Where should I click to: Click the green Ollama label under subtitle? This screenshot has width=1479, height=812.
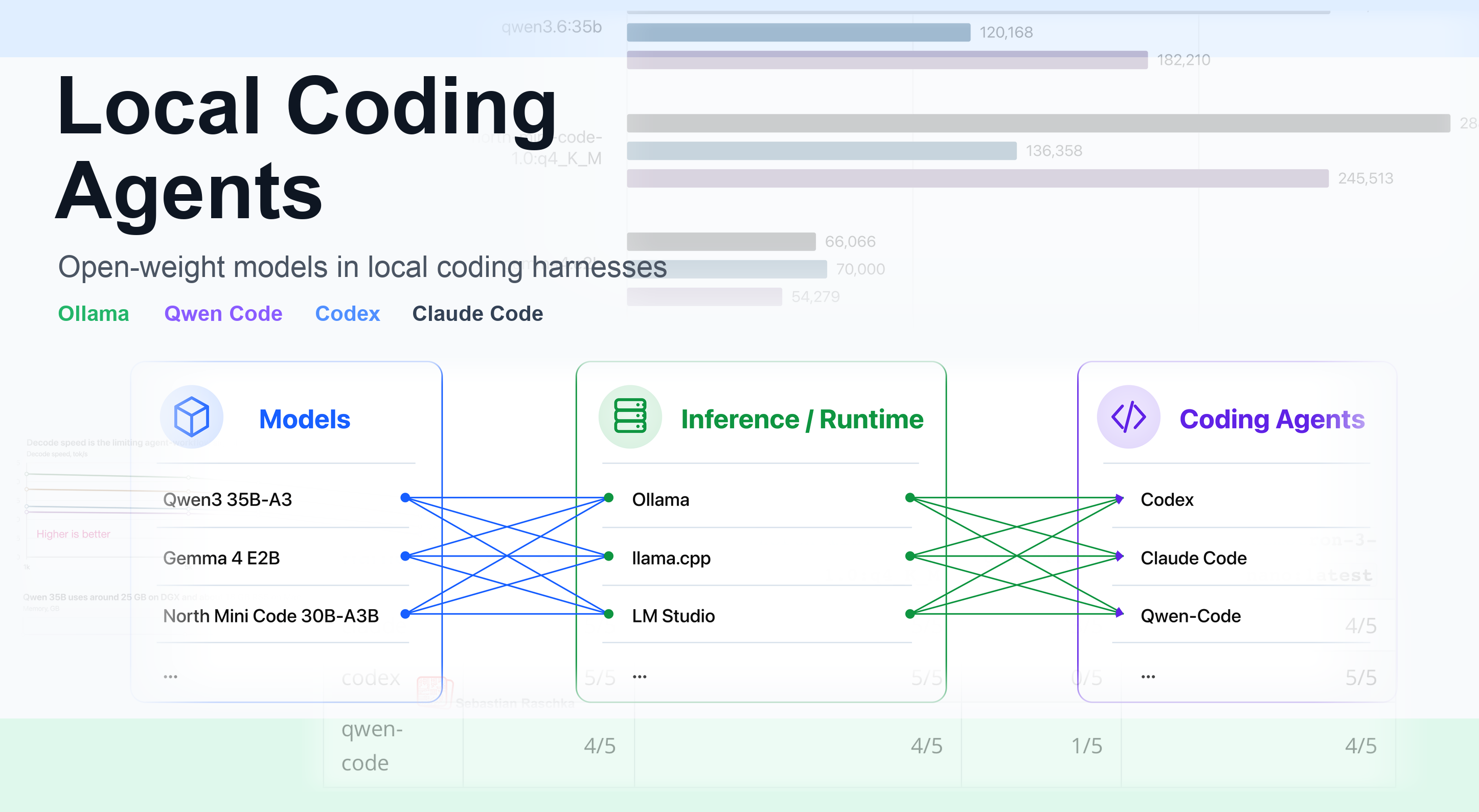pyautogui.click(x=94, y=314)
